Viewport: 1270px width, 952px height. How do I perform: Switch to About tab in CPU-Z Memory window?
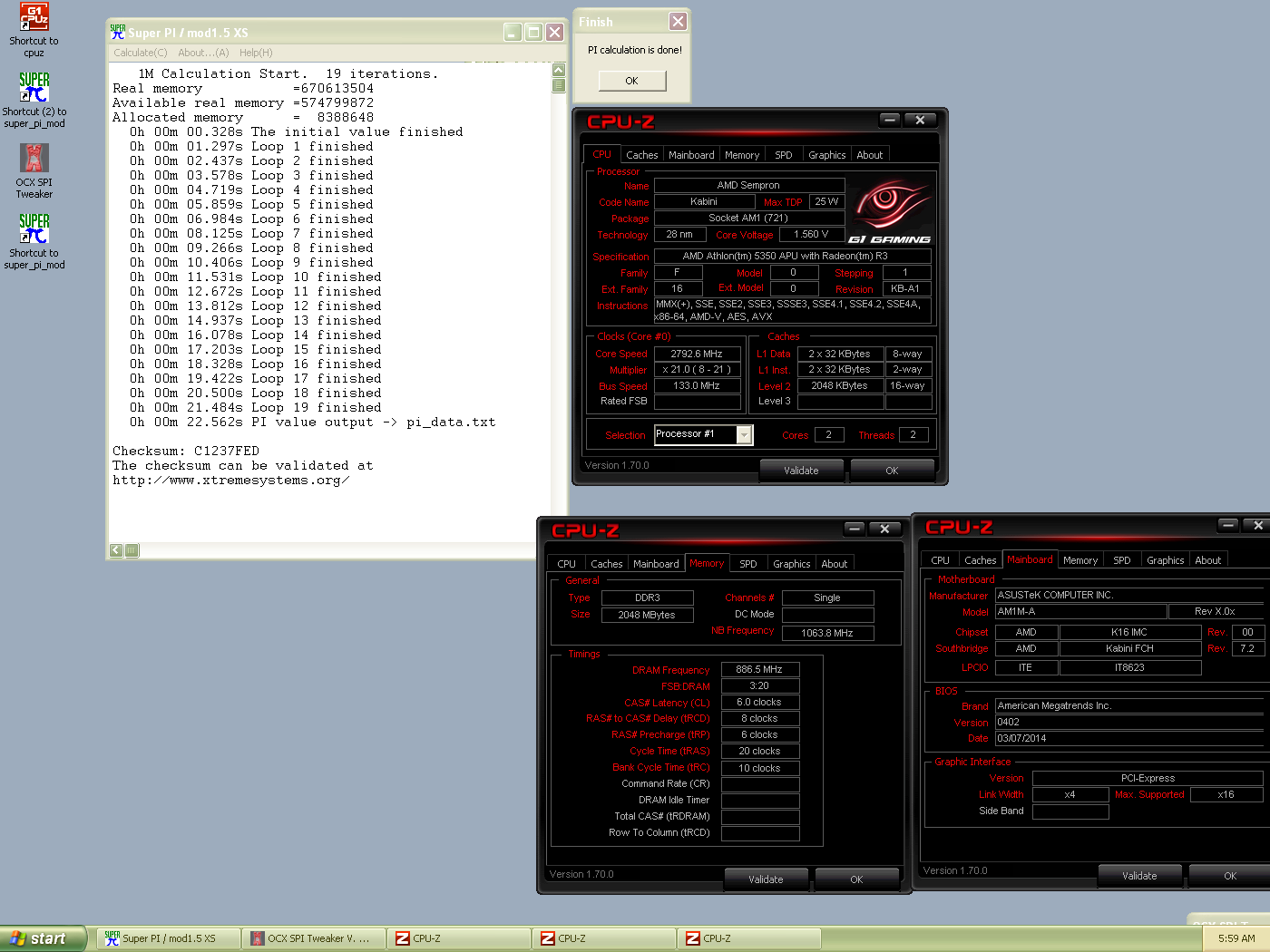835,564
